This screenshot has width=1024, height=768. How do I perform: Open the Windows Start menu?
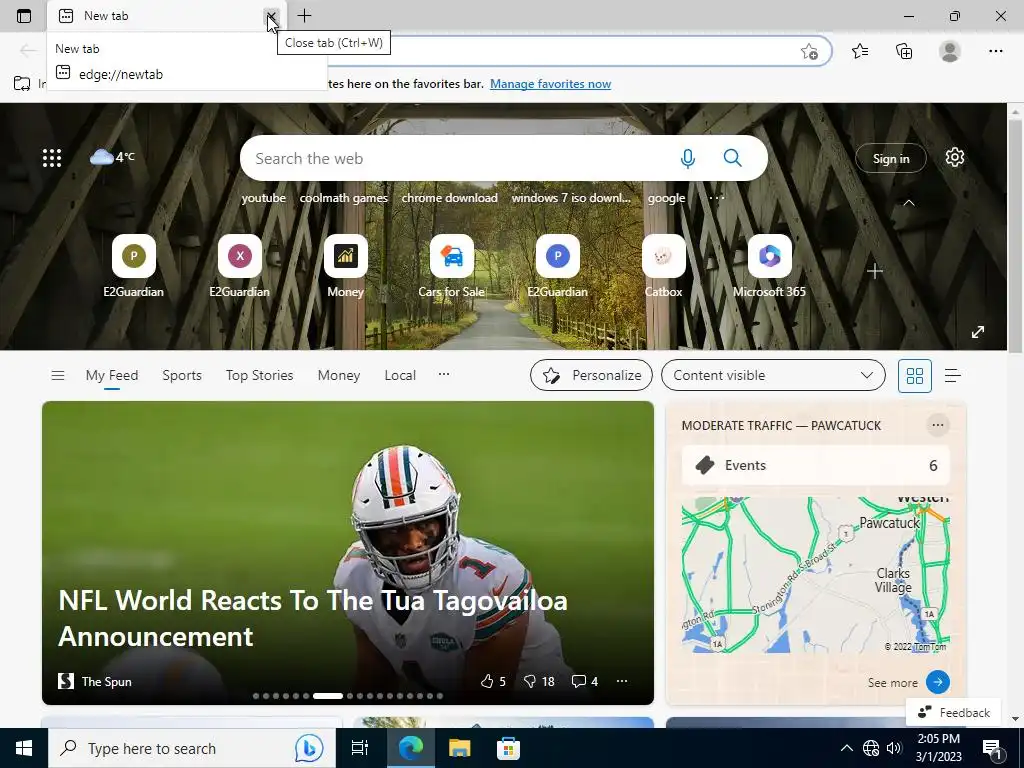(x=24, y=748)
